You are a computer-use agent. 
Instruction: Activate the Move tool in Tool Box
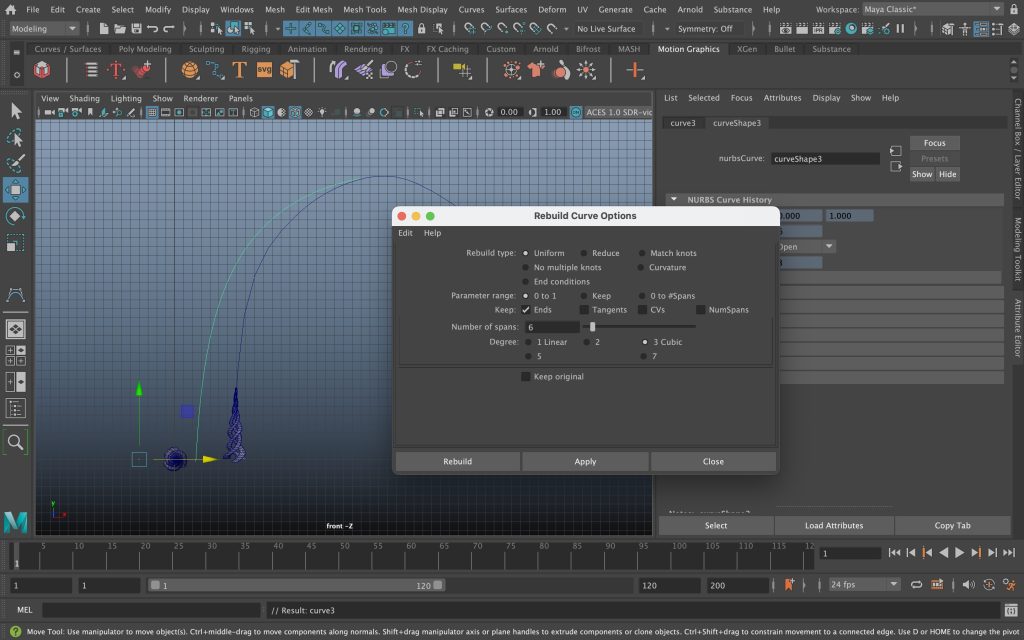coord(16,190)
